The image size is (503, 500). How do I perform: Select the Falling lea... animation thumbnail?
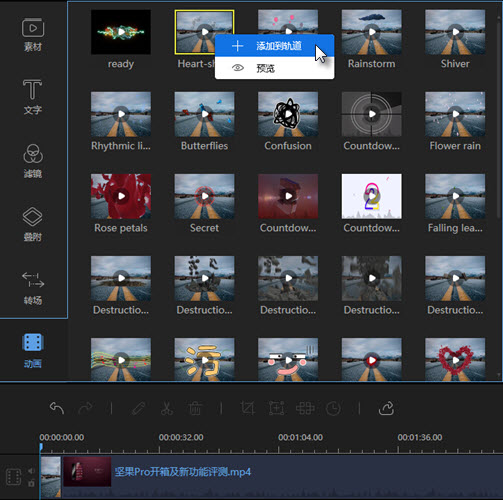[x=455, y=196]
